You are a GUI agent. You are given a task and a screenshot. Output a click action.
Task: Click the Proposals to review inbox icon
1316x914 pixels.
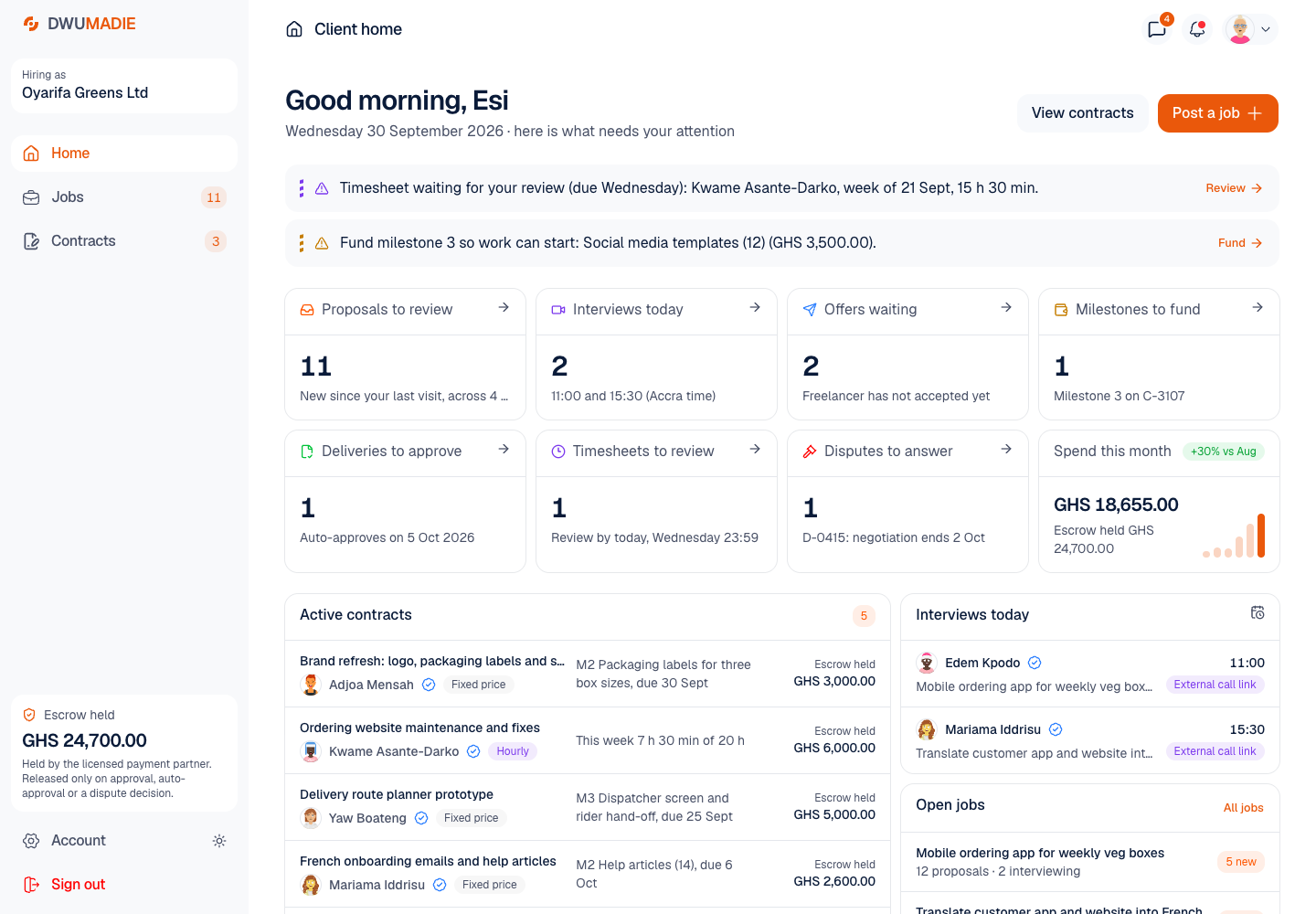click(x=307, y=310)
